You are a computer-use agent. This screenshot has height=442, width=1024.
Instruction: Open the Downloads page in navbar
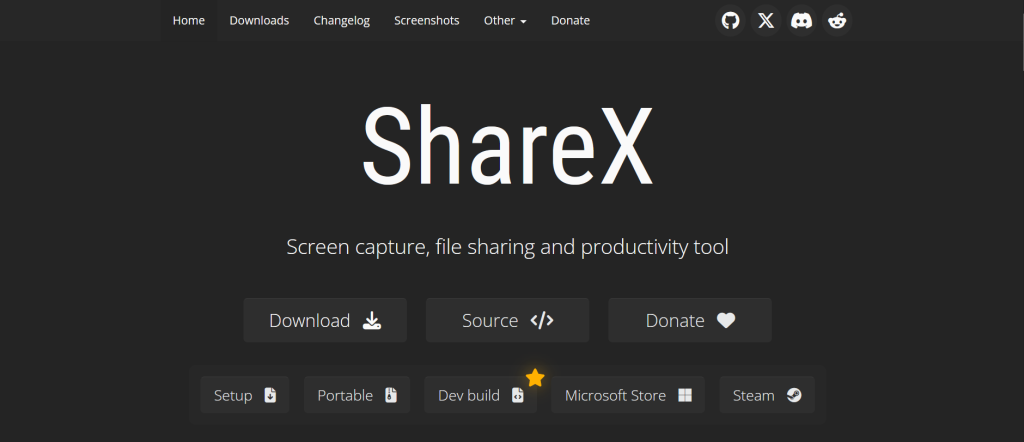(259, 20)
